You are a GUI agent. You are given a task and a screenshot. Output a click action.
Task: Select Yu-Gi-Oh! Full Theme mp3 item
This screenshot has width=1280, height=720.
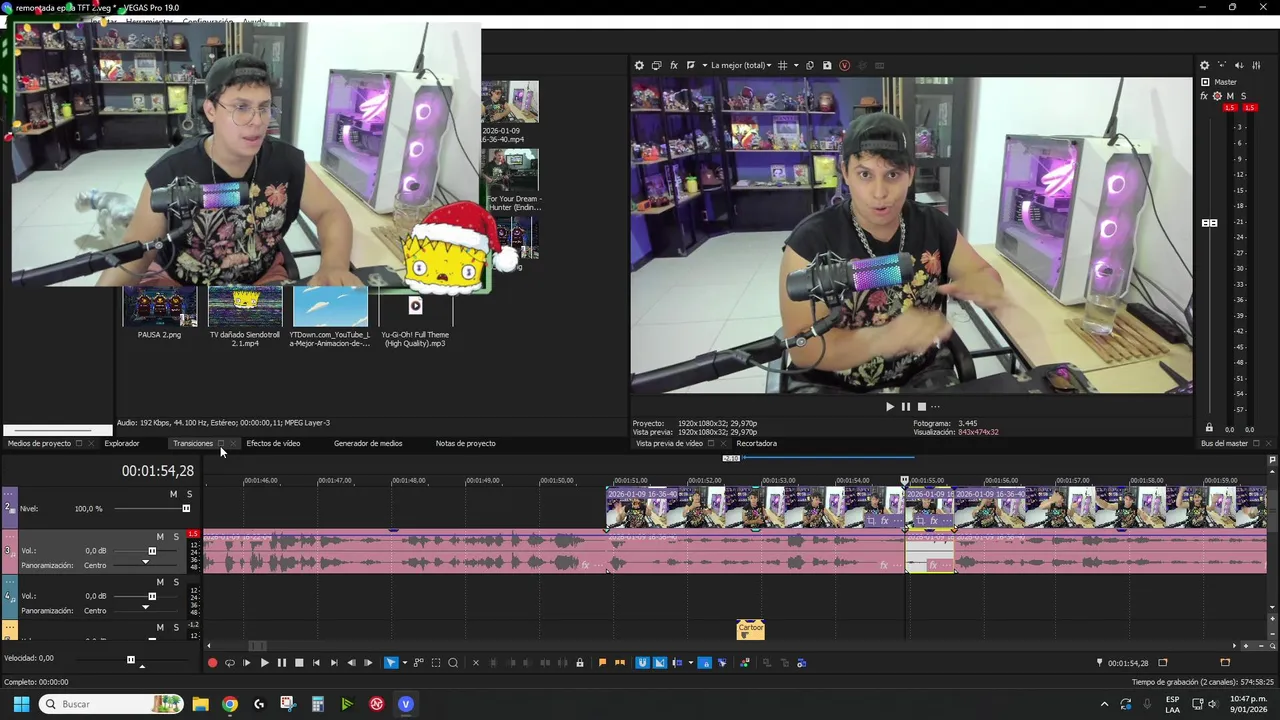click(x=415, y=306)
